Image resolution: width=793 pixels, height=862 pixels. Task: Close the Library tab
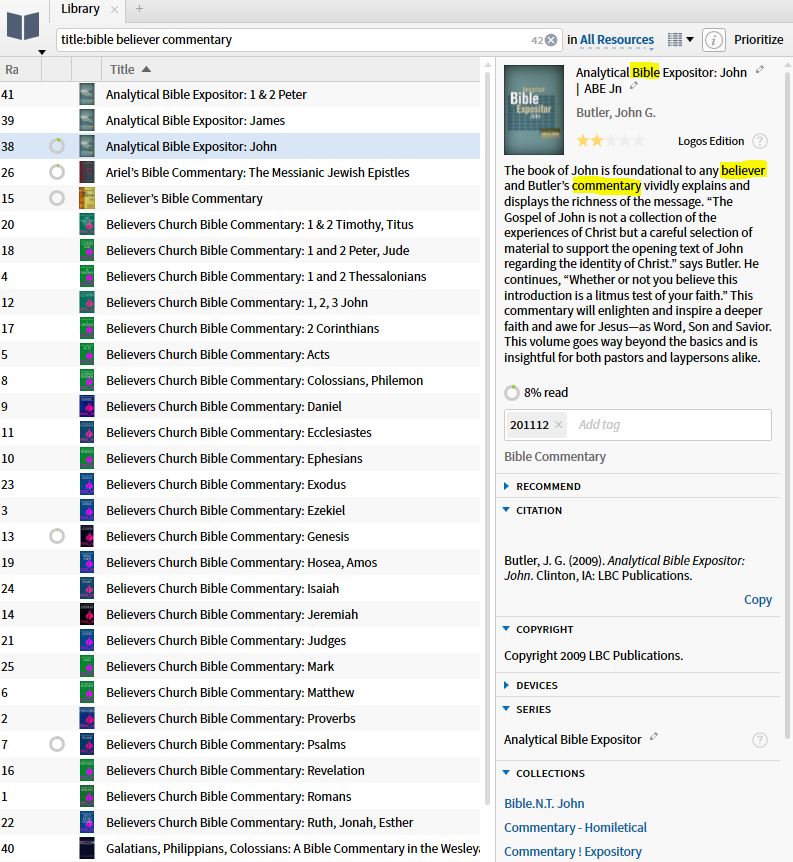[114, 9]
